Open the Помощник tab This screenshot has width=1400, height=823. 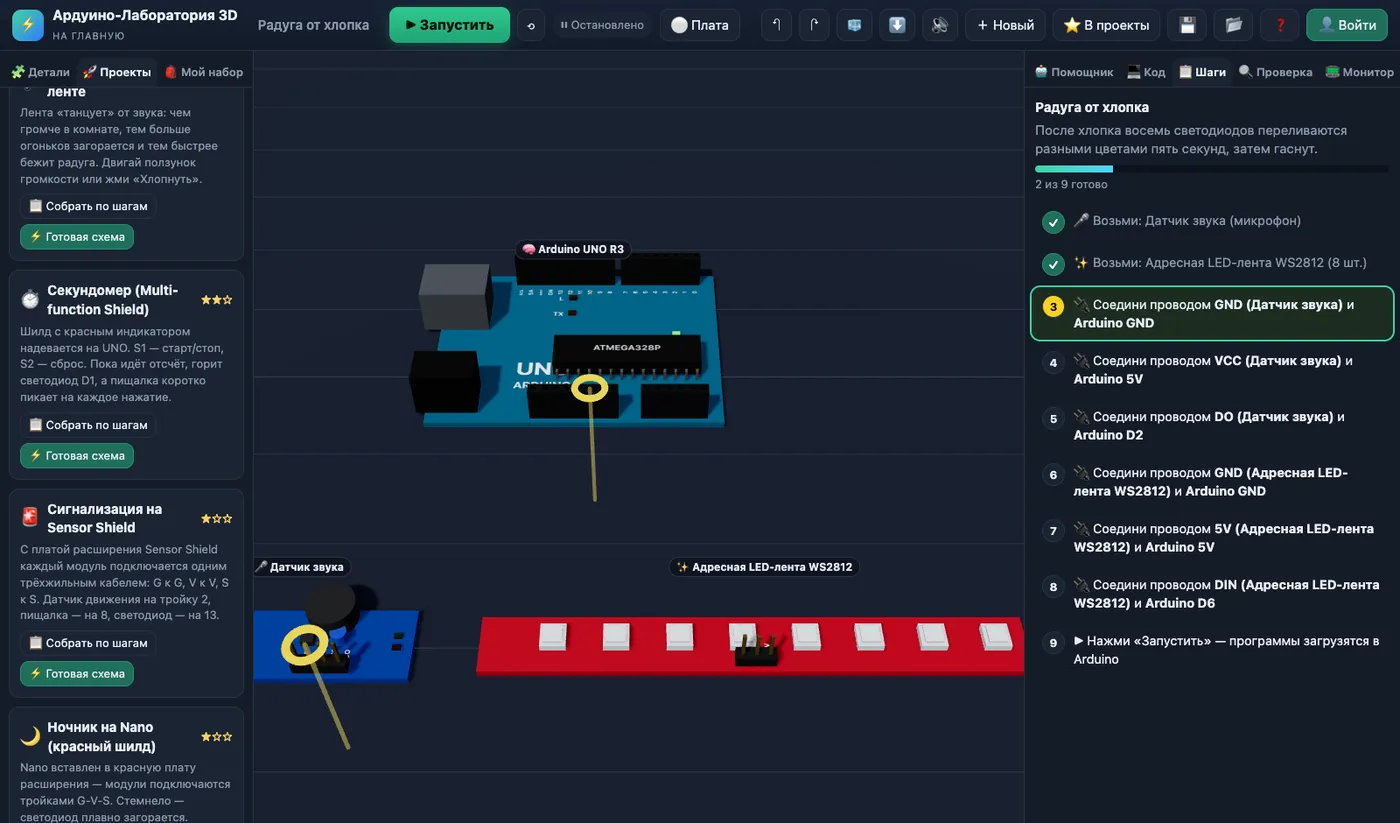[1074, 72]
